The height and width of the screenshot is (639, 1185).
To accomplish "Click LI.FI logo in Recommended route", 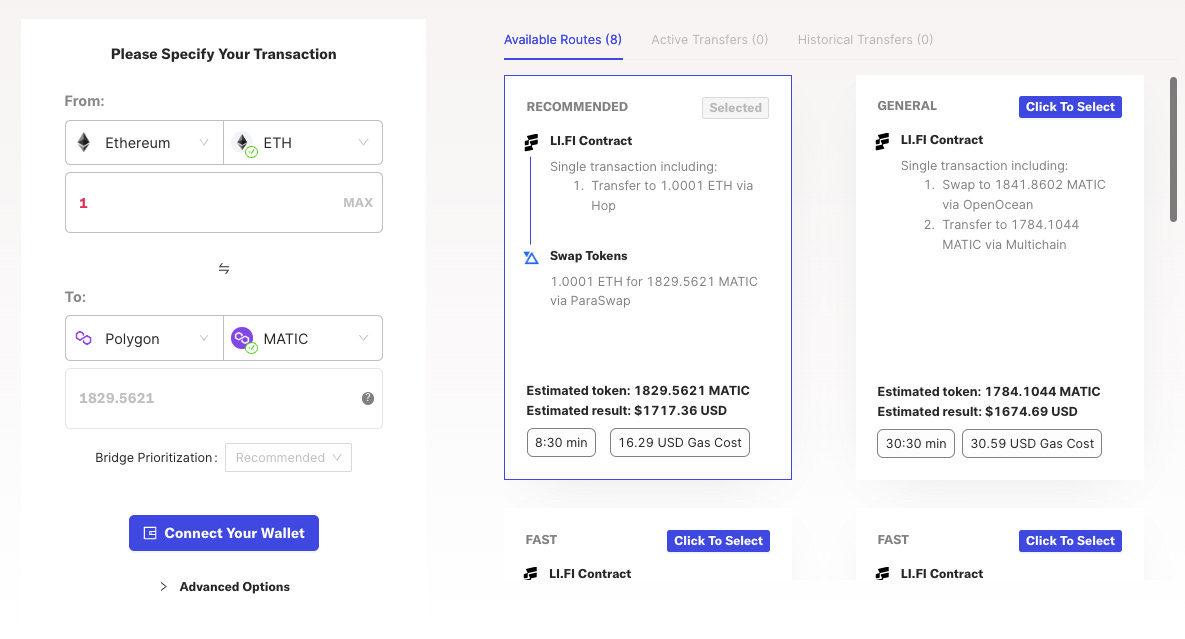I will (531, 142).
